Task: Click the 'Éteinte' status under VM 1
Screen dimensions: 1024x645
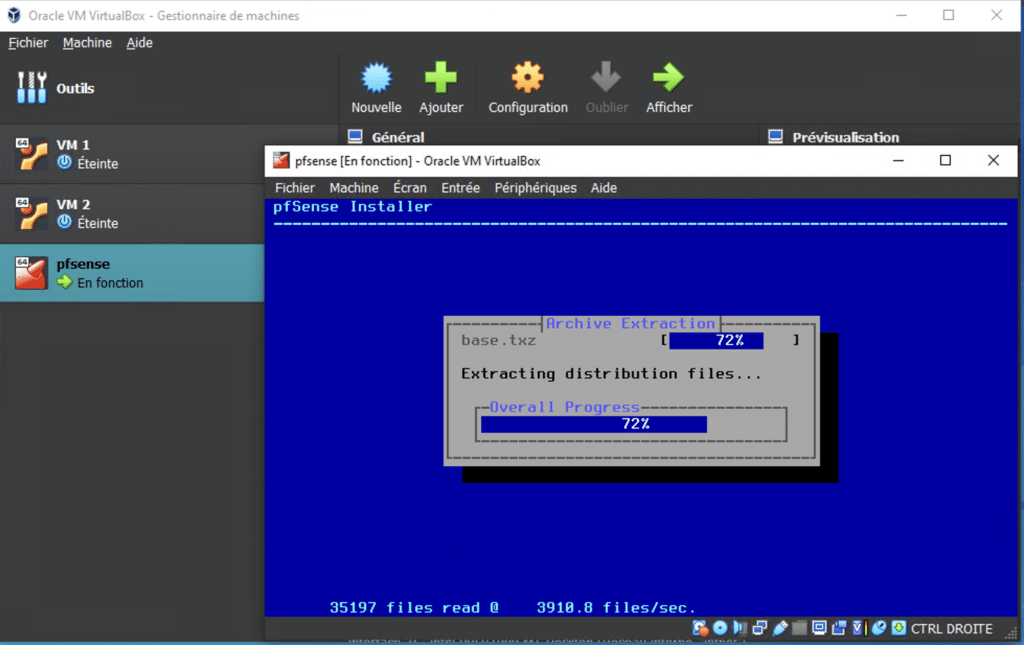Action: [97, 163]
